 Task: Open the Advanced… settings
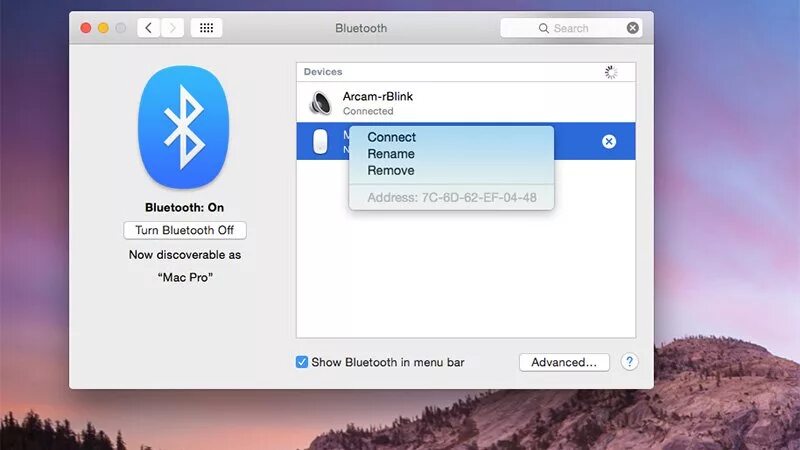(564, 362)
